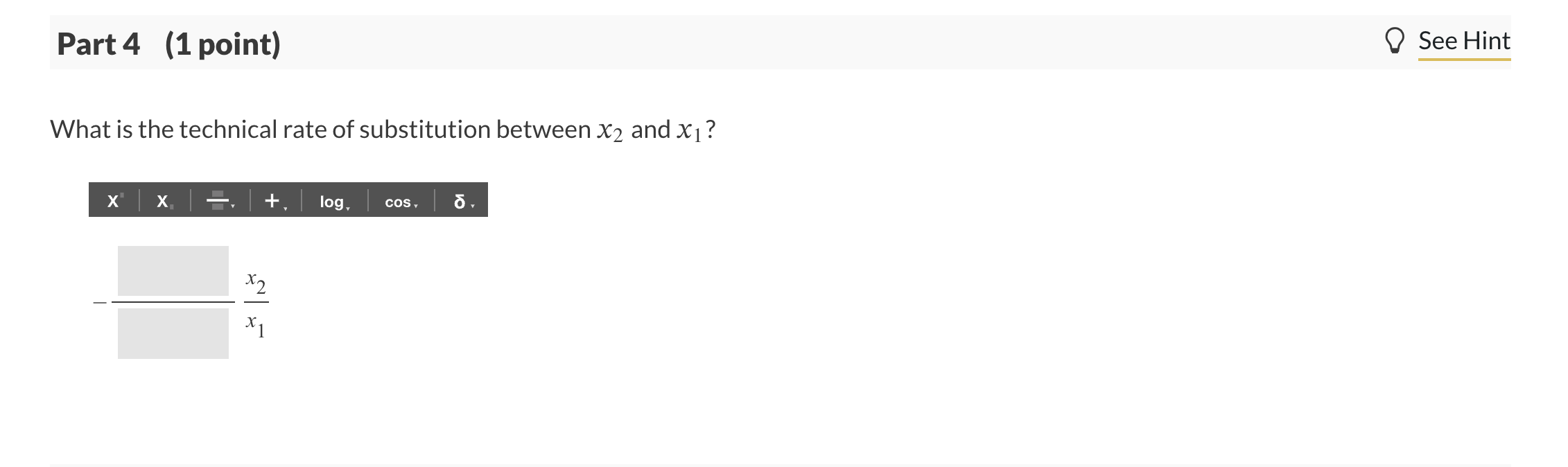The width and height of the screenshot is (1568, 467).
Task: Click the numerator input box of the fraction
Action: [x=173, y=270]
